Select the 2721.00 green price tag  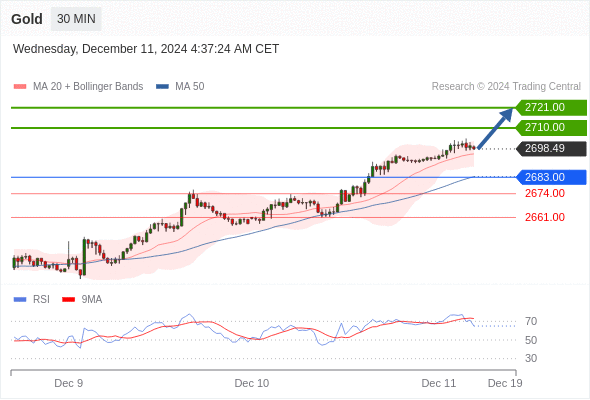tap(551, 108)
